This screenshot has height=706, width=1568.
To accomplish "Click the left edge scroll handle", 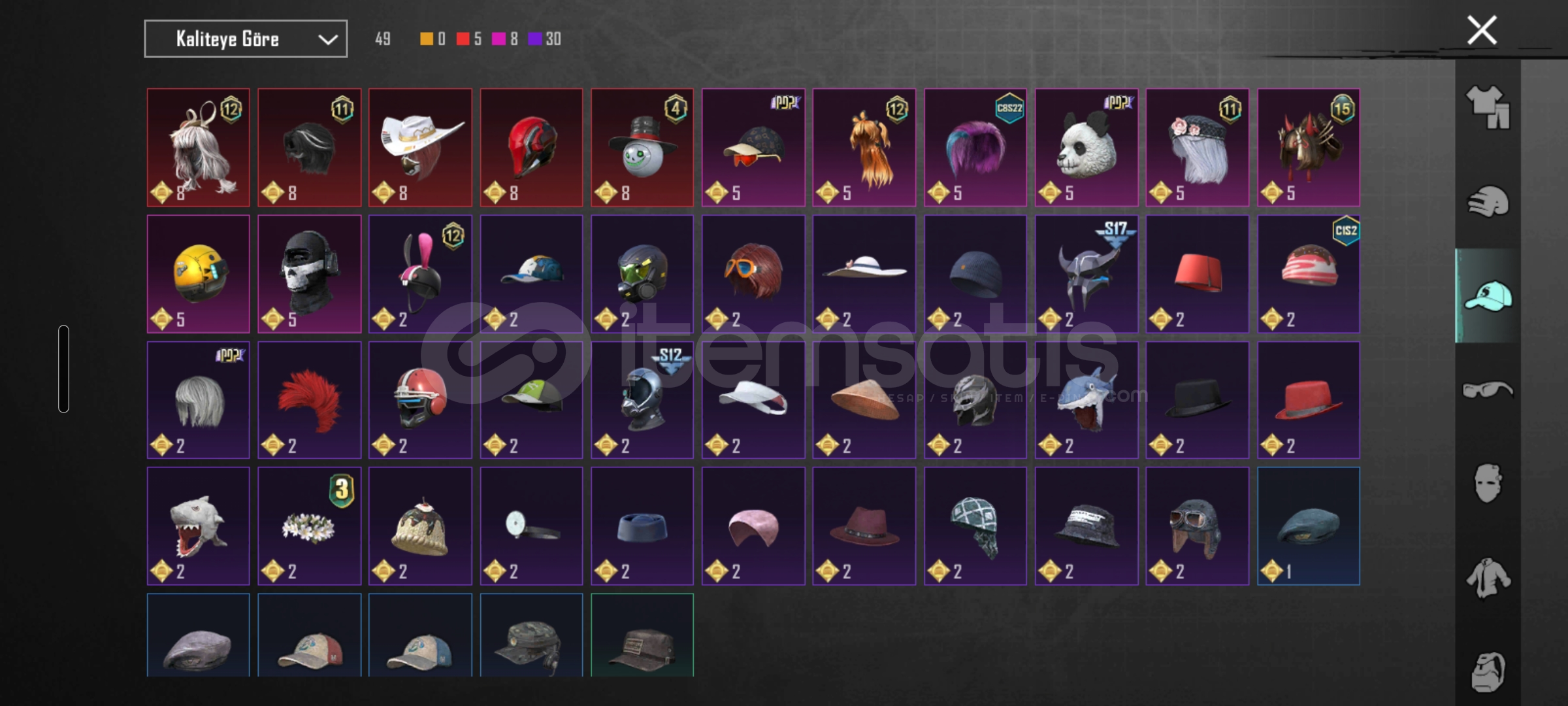I will 63,369.
